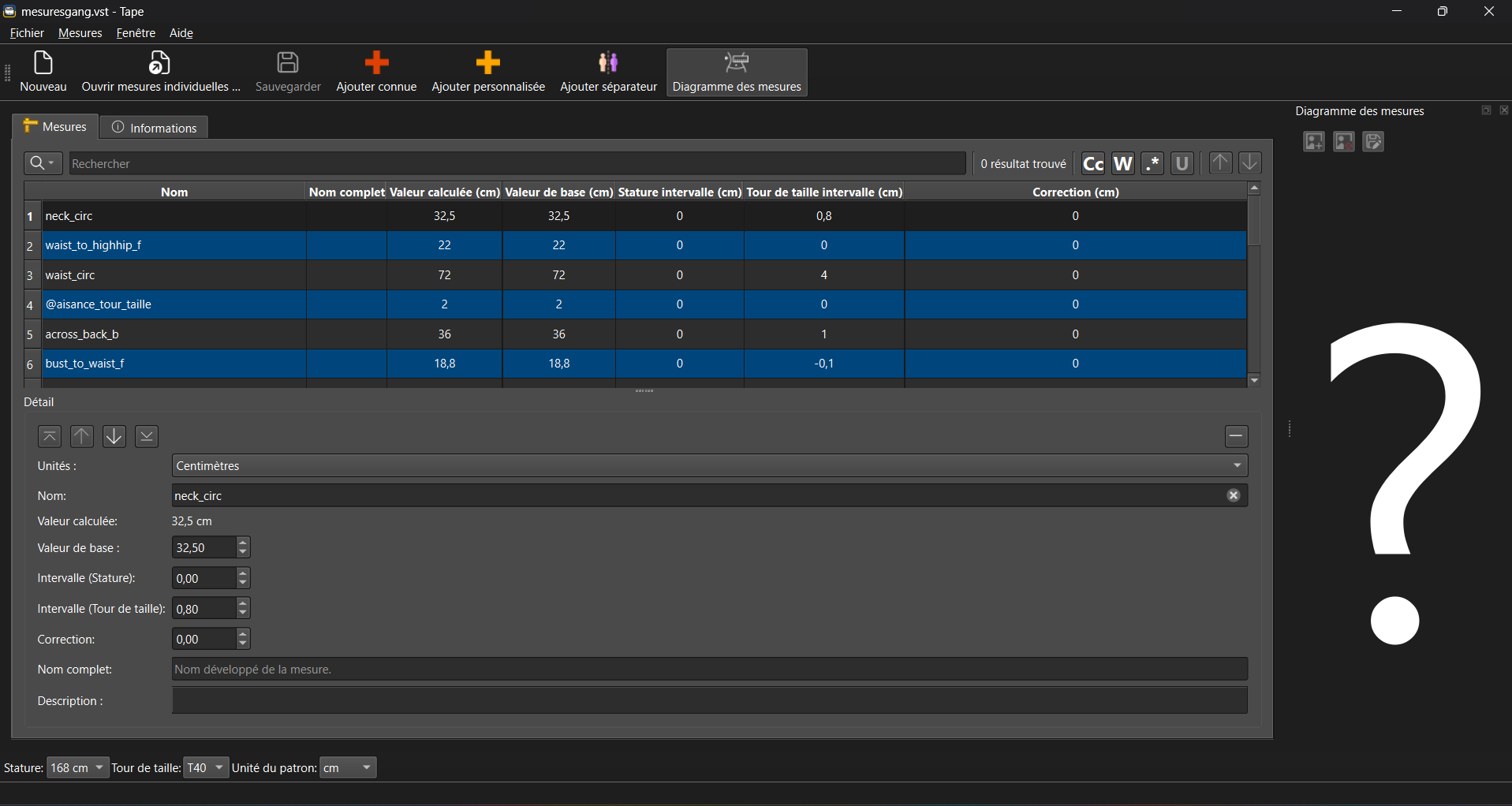Toggle case-sensitive search Cc

1093,163
